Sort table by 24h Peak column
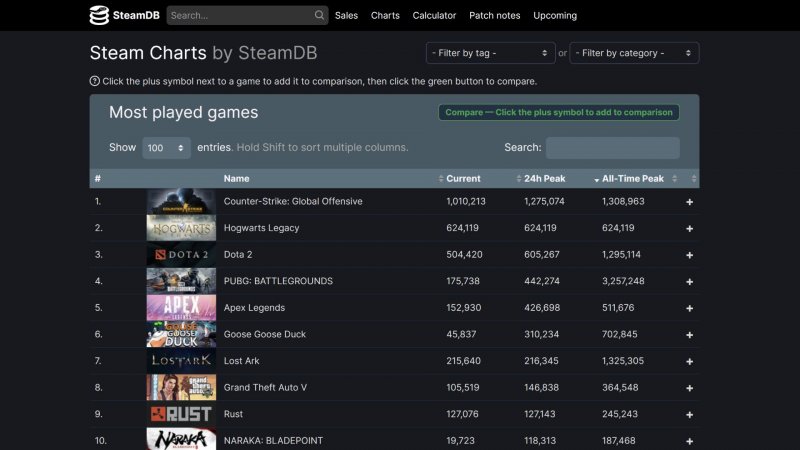 pos(544,179)
